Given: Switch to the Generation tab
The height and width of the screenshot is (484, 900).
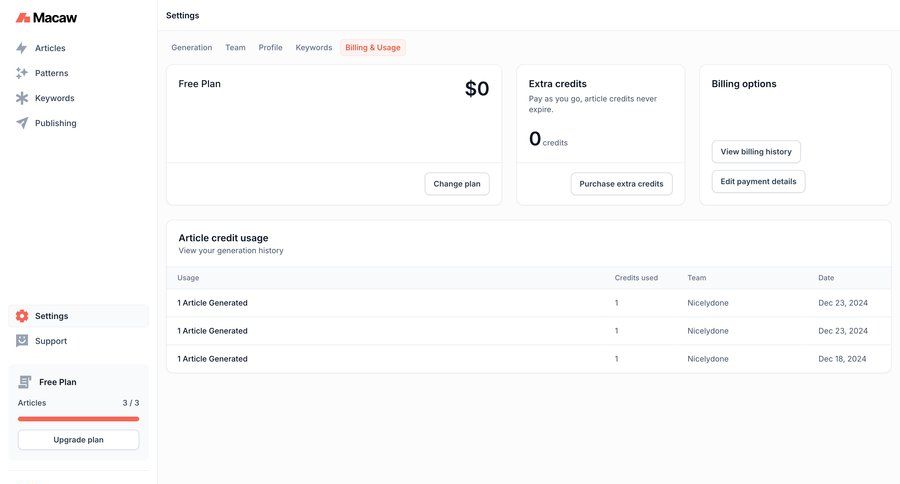Looking at the screenshot, I should [x=192, y=48].
